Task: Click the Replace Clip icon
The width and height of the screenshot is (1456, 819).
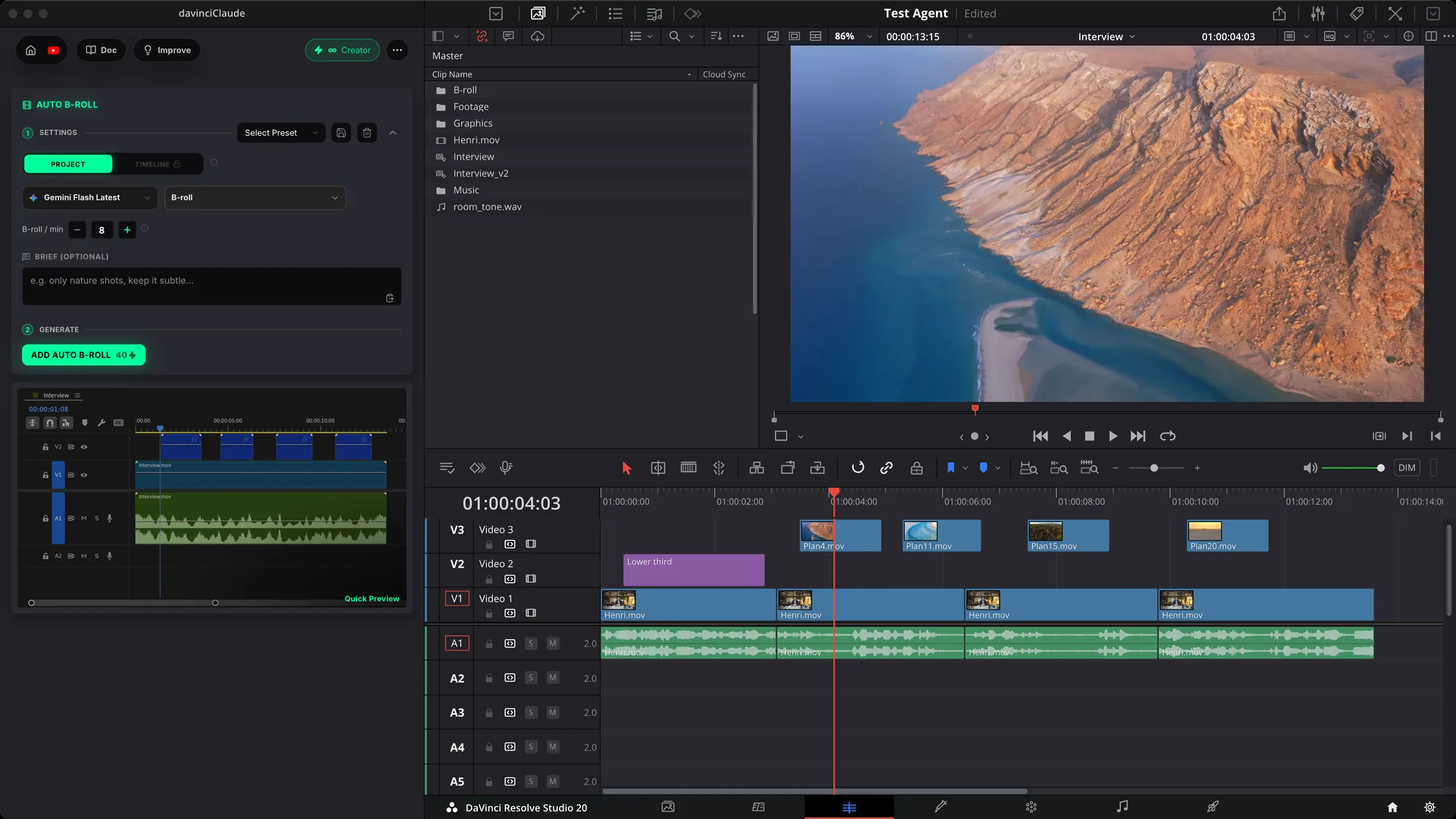Action: click(x=817, y=468)
